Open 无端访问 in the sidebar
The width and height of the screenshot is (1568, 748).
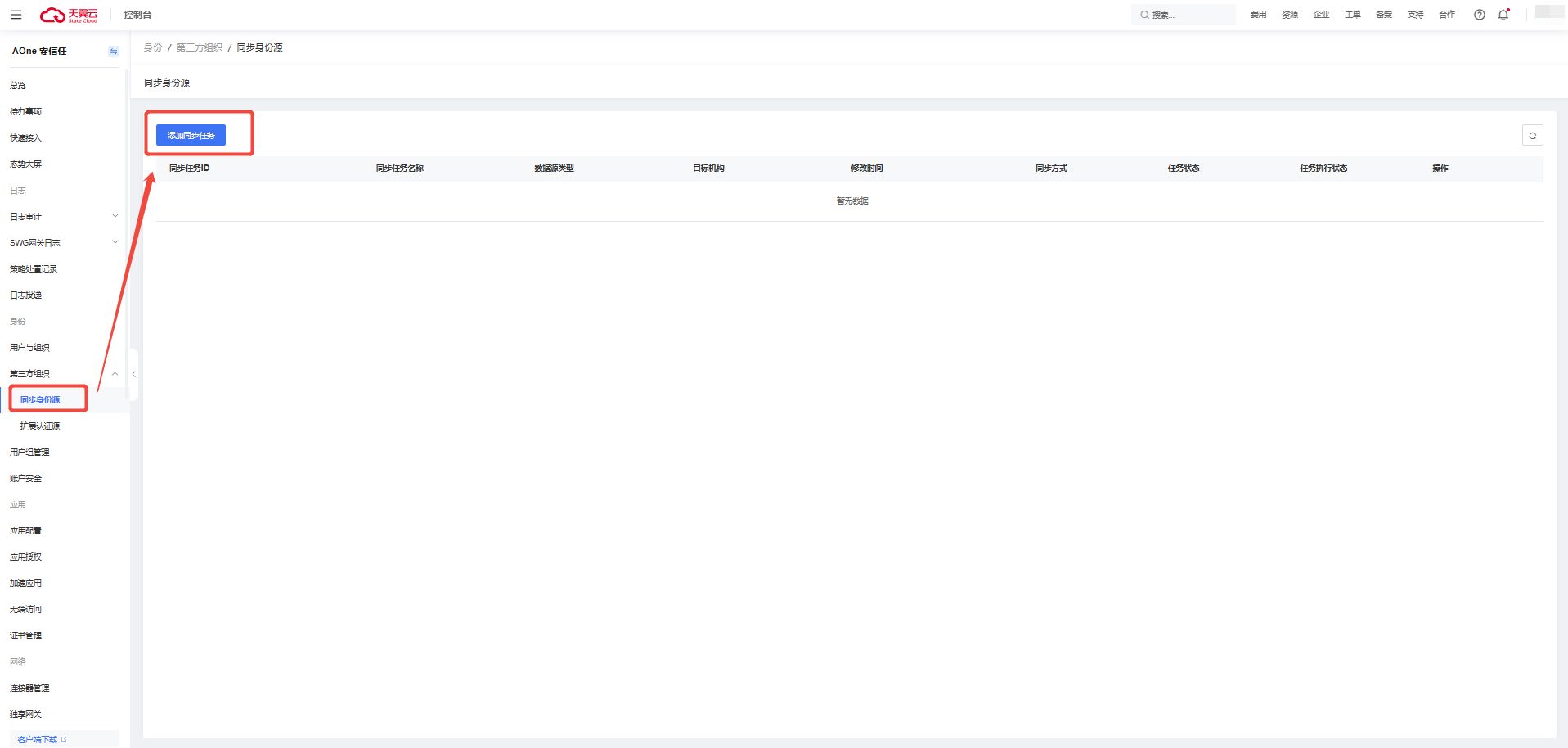coord(25,609)
